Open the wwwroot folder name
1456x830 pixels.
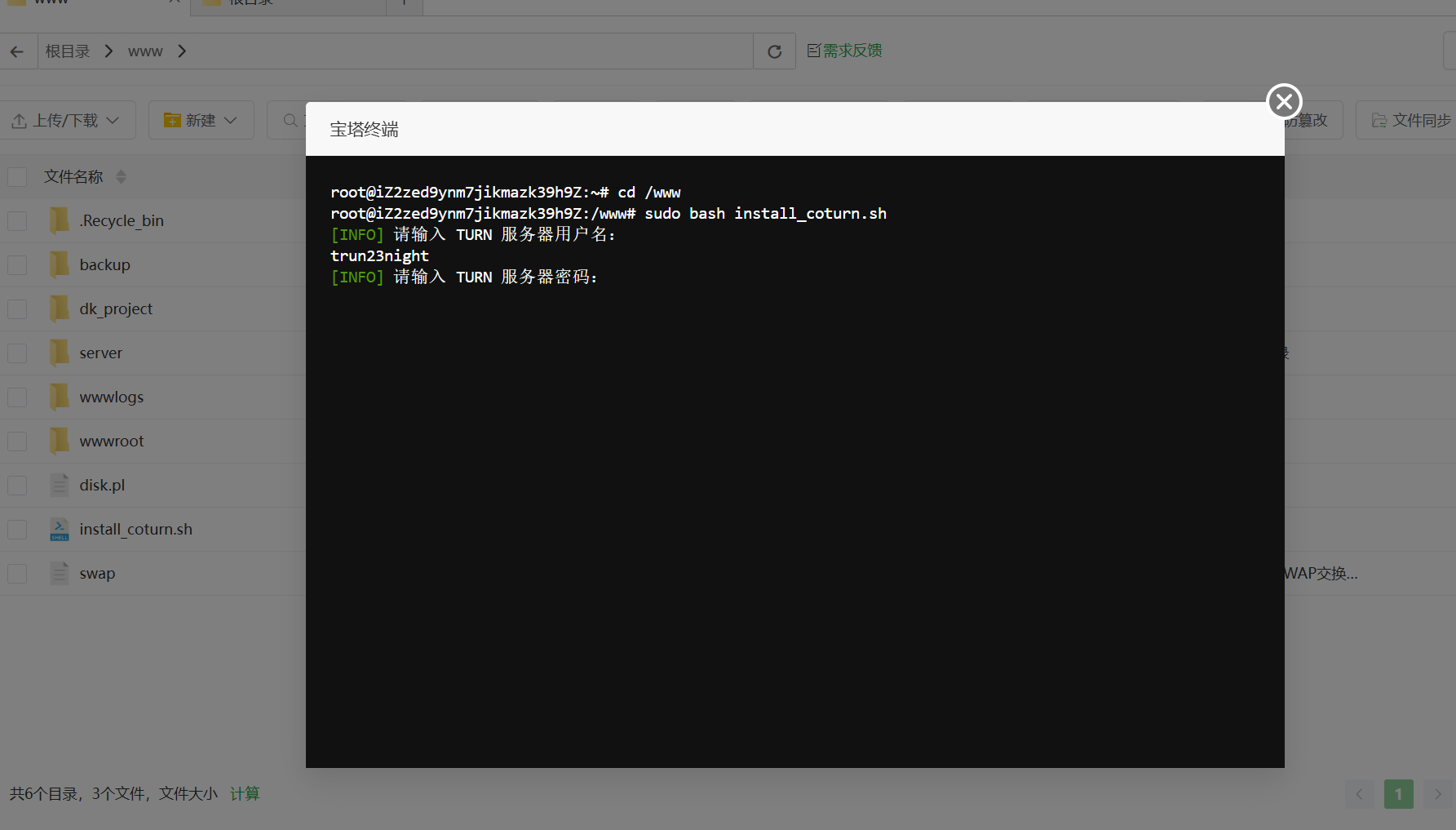click(x=111, y=442)
